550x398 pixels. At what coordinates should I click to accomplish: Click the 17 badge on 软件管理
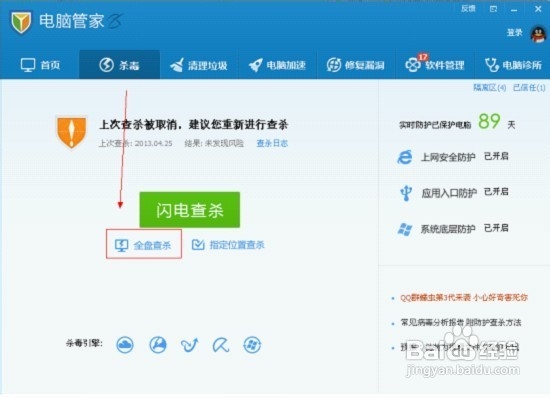point(422,57)
